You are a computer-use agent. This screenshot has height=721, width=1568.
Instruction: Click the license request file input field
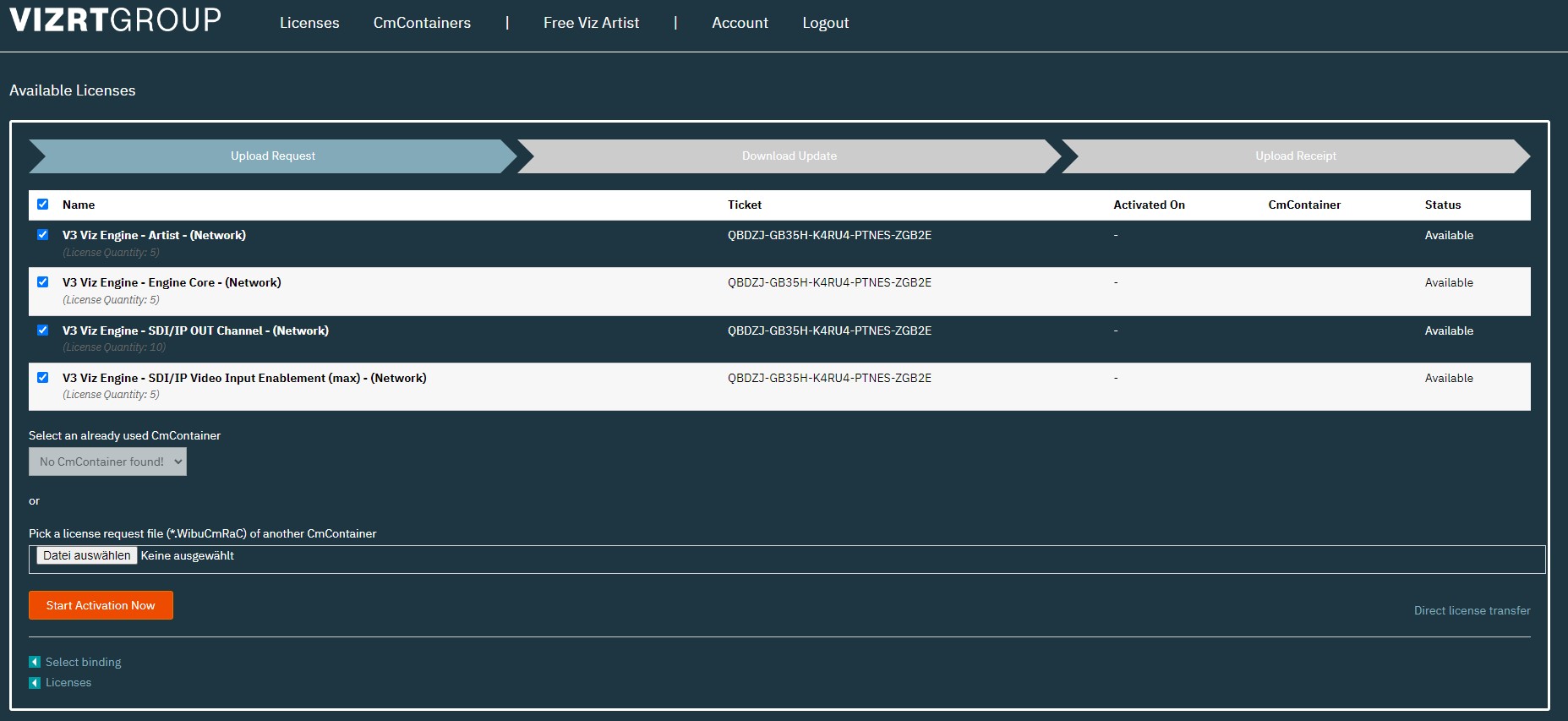[787, 559]
